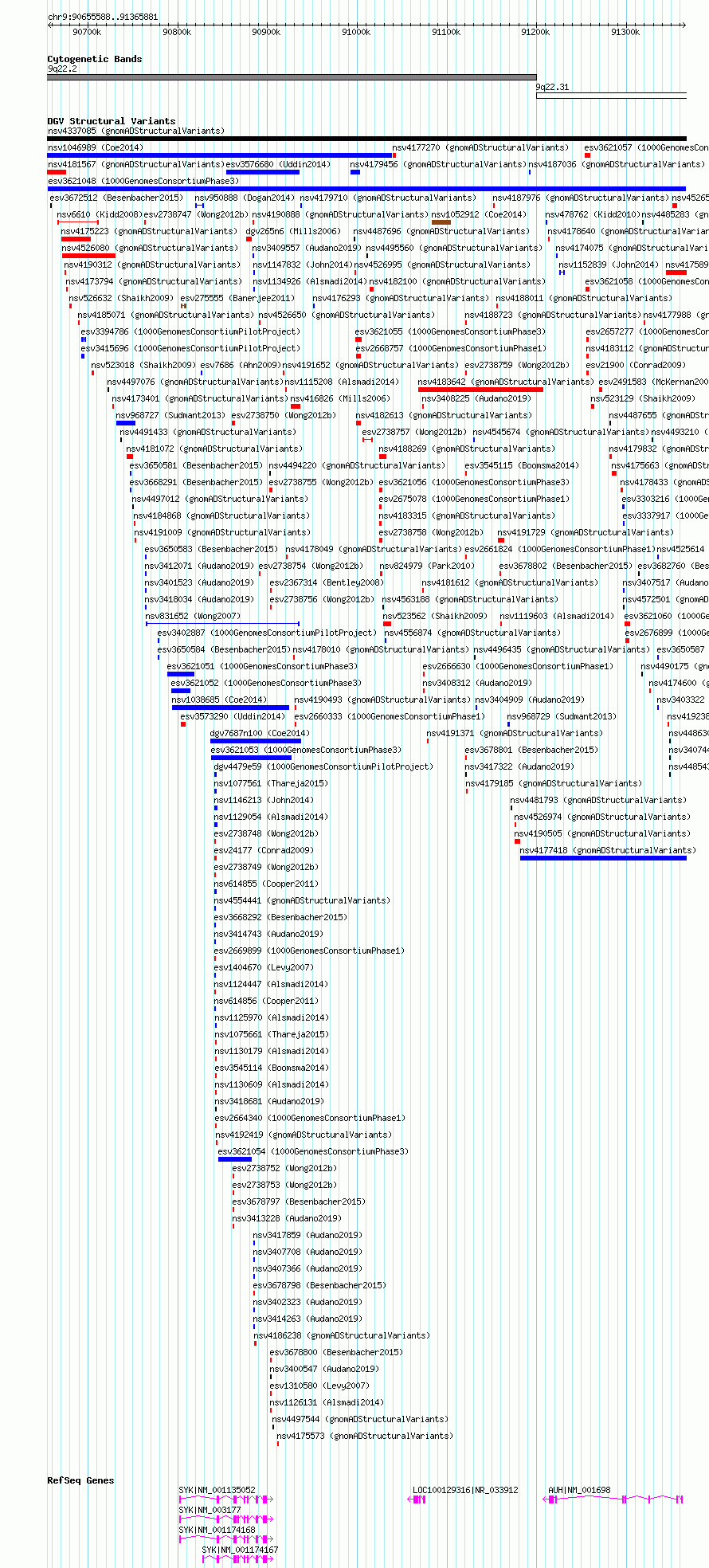Image resolution: width=709 pixels, height=1568 pixels.
Task: Click the 91300k ruler position label
Action: [625, 32]
